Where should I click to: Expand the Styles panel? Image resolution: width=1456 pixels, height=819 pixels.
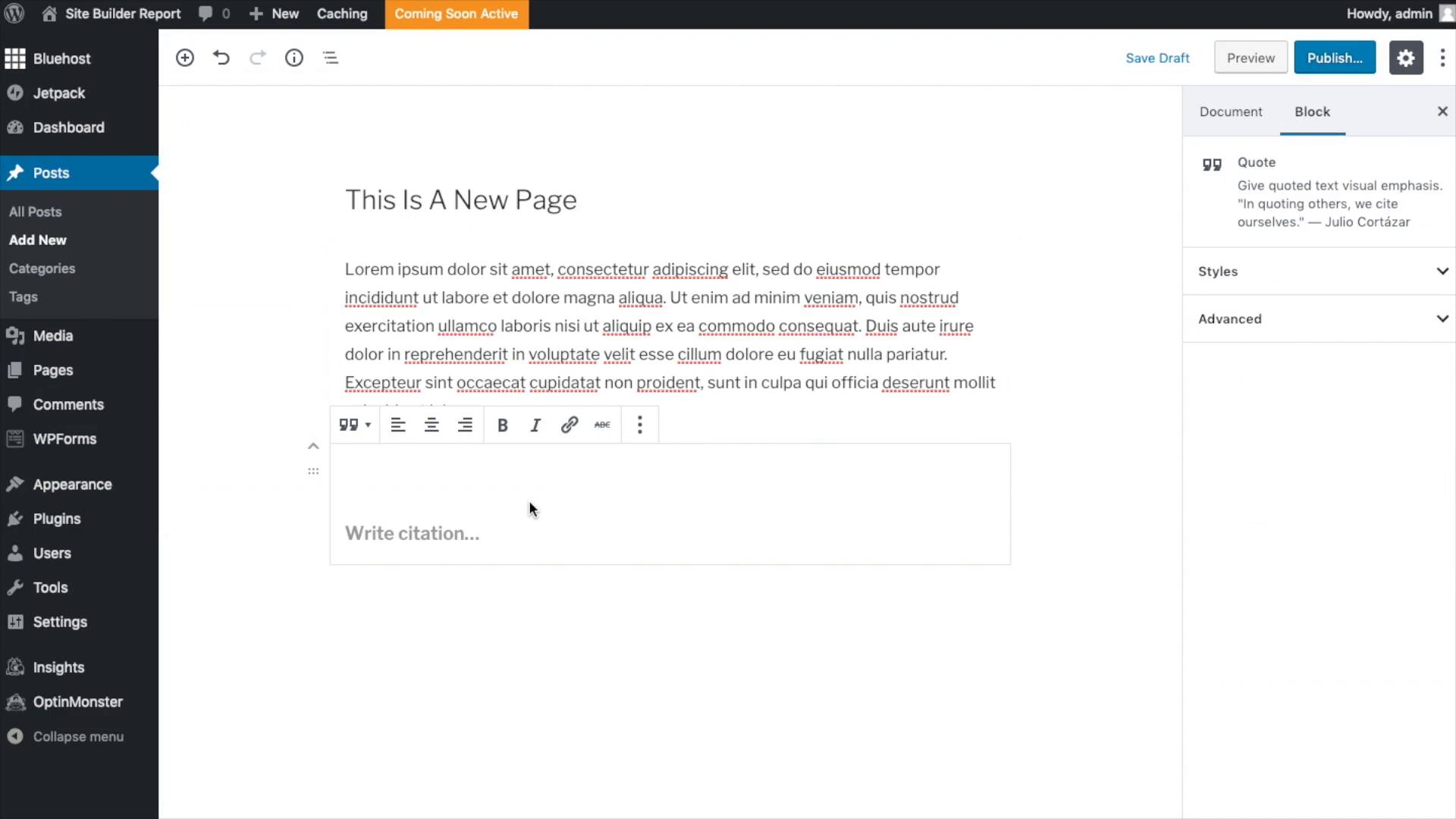click(x=1319, y=271)
